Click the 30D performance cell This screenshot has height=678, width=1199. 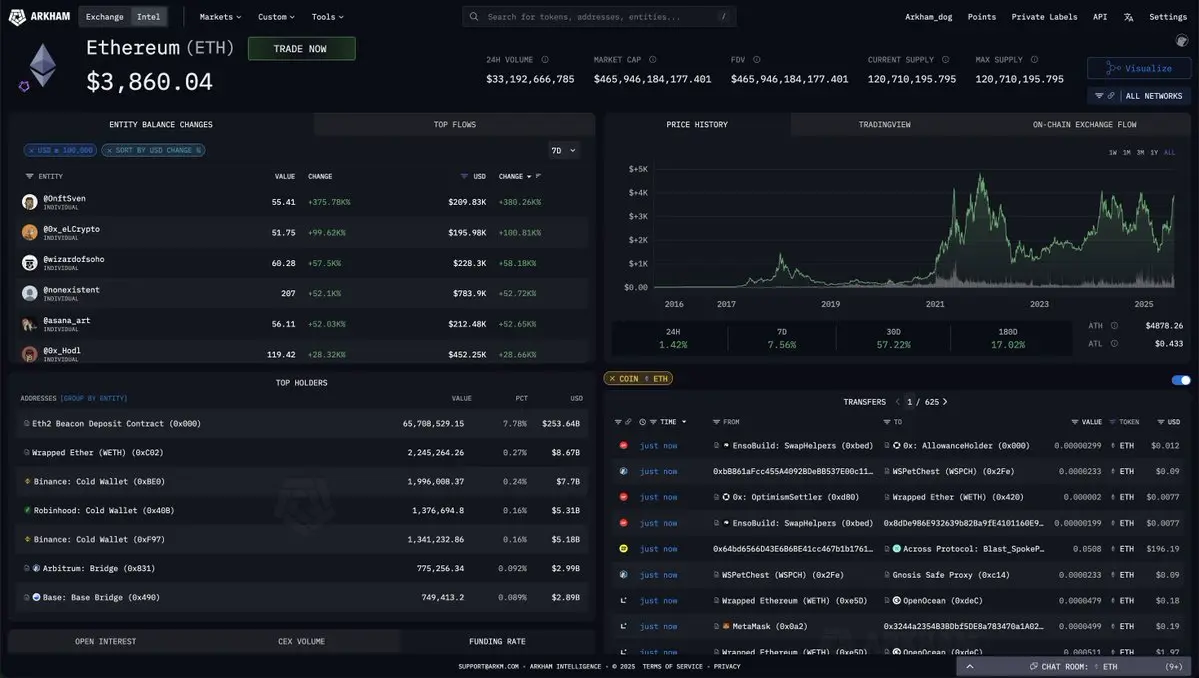(893, 338)
